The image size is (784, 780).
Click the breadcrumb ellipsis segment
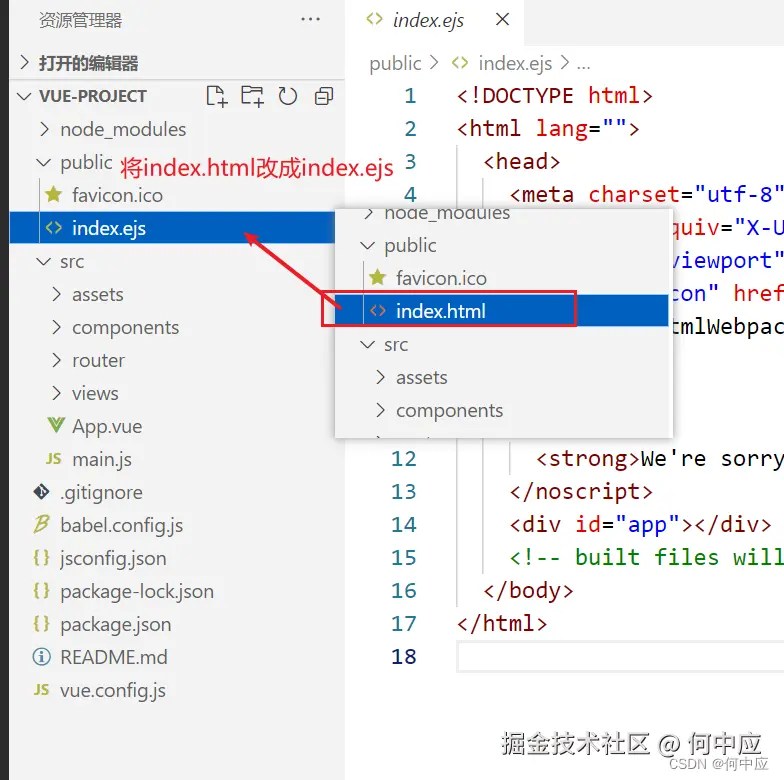(584, 64)
